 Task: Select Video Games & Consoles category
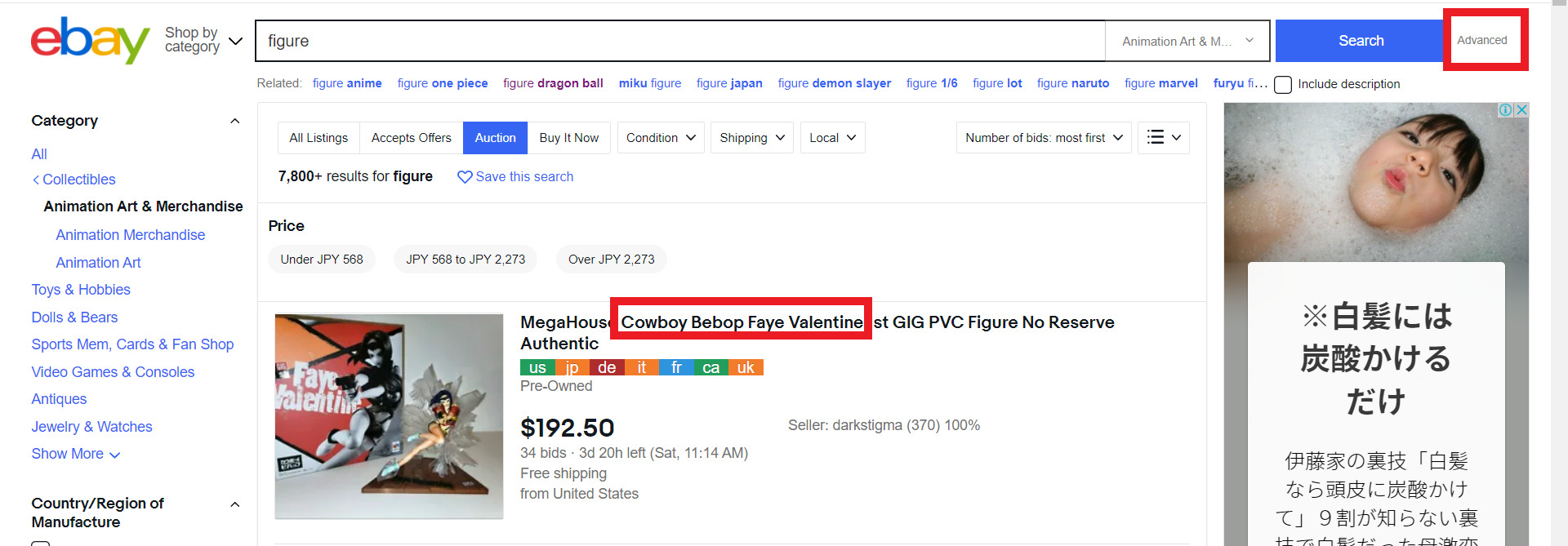(113, 372)
